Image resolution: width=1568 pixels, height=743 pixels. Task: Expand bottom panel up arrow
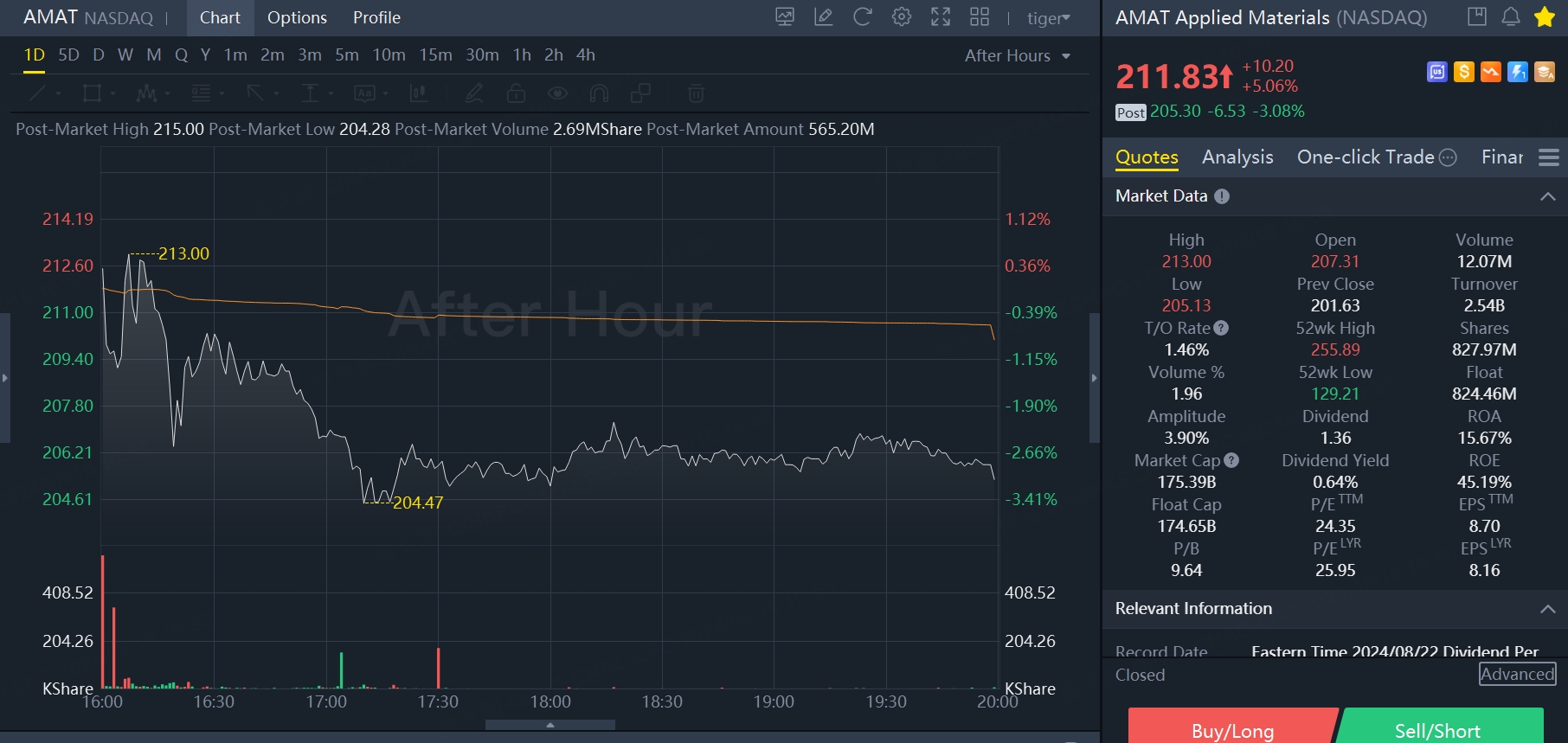pos(550,725)
